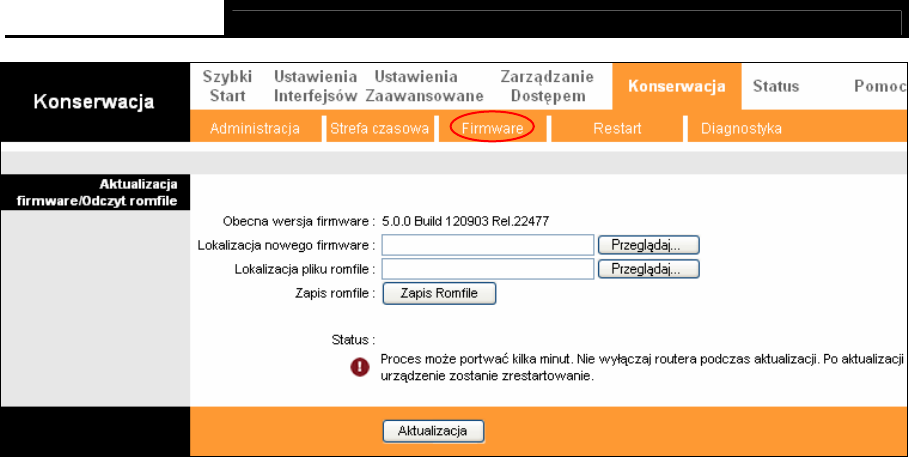The image size is (909, 457).
Task: Switch to the Status tab
Action: 776,86
